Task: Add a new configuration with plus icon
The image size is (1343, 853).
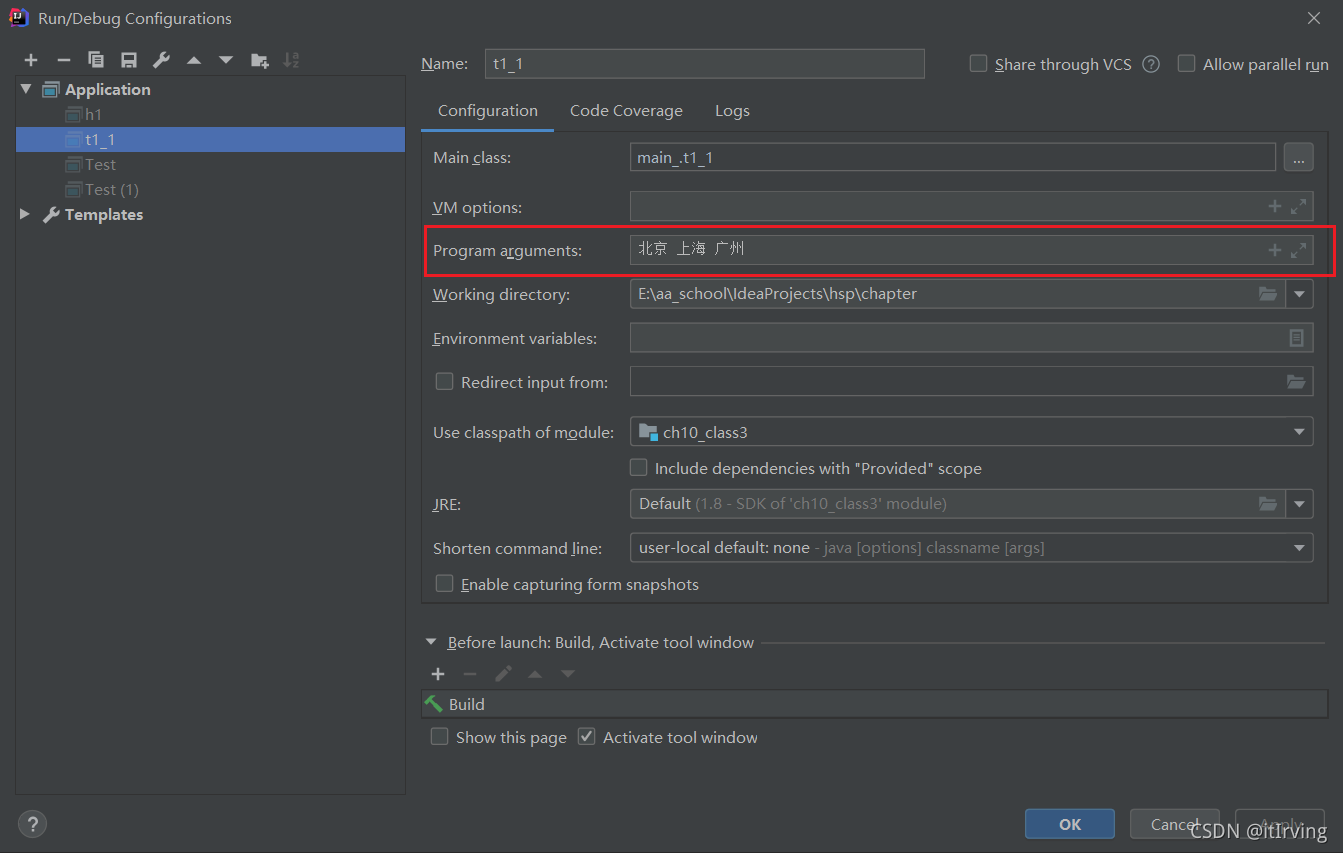Action: 31,60
